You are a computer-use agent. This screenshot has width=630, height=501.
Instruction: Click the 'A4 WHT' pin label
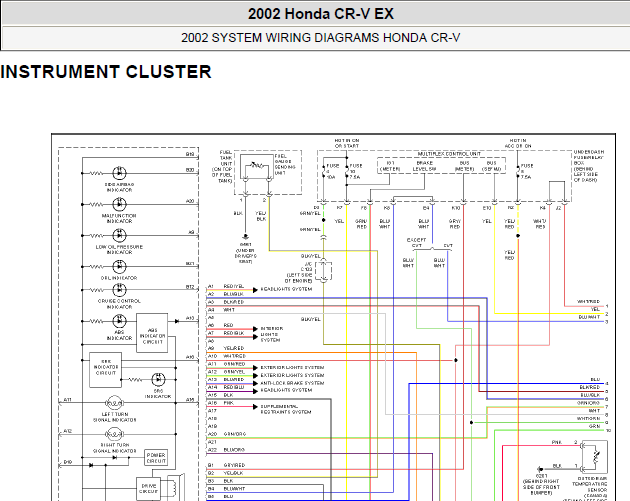(221, 310)
